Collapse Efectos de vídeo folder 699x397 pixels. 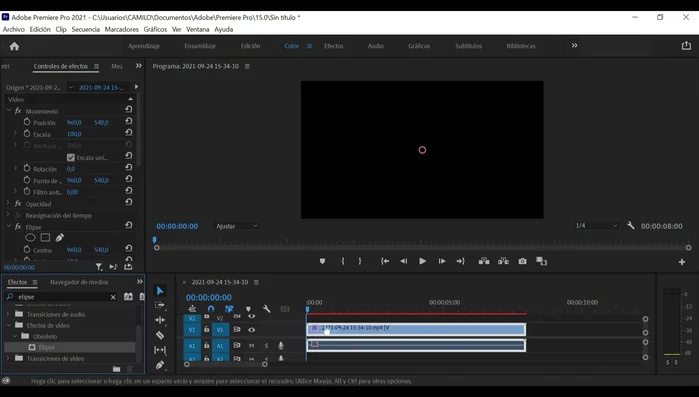click(x=8, y=325)
